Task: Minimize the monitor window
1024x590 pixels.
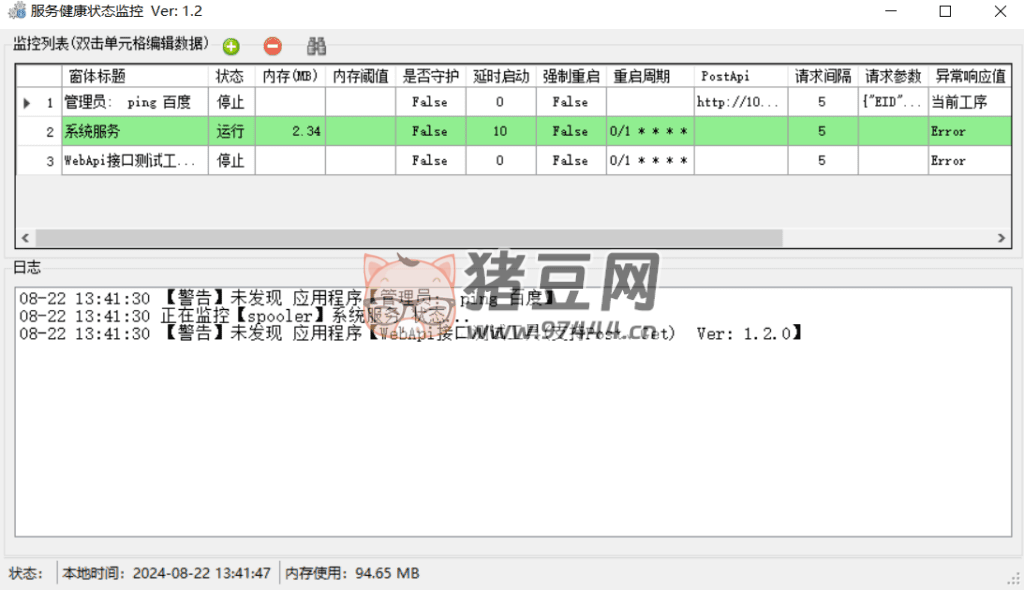Action: pyautogui.click(x=891, y=11)
